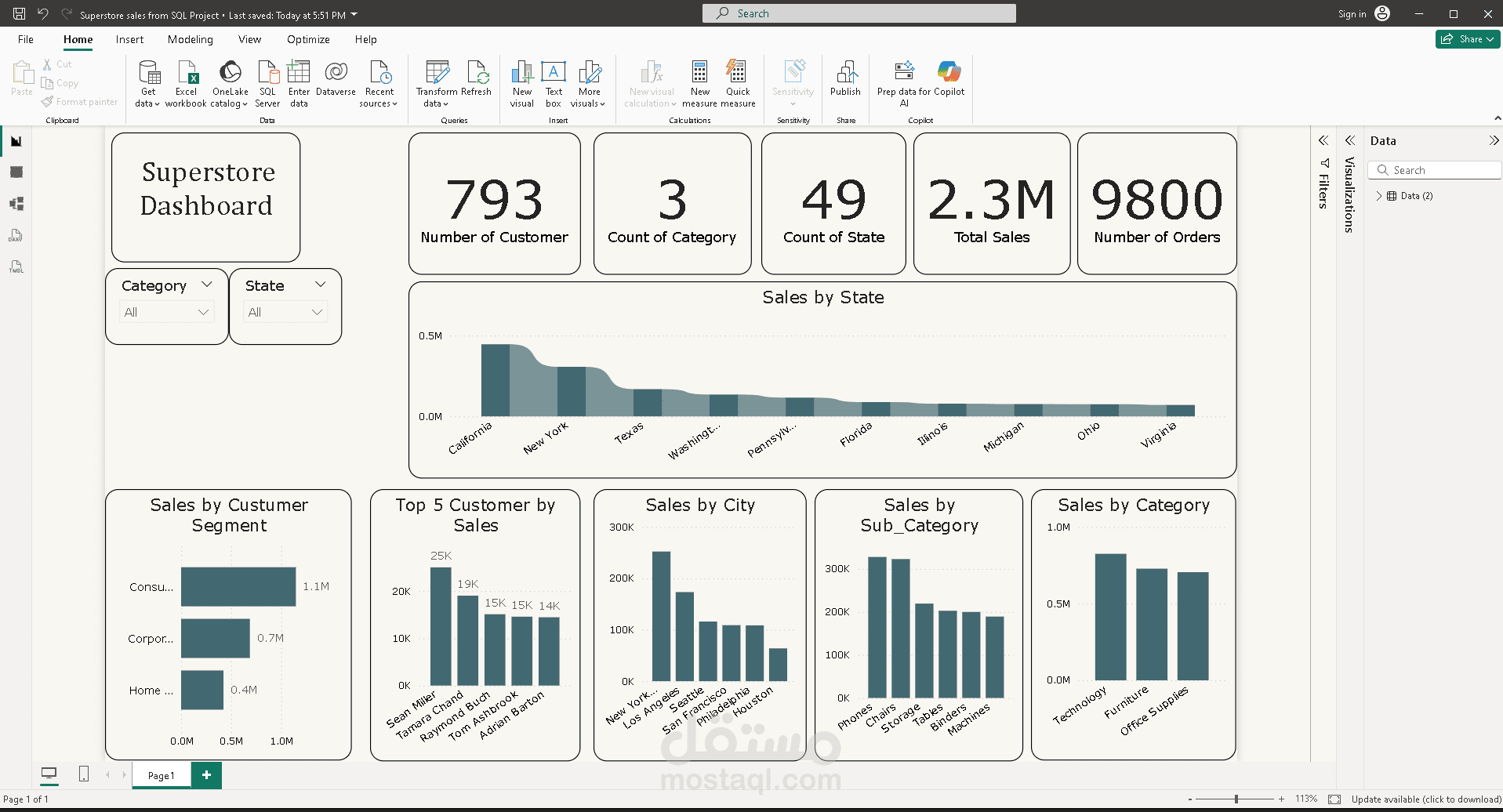Switch to mobile layout icon
1503x812 pixels.
84,774
